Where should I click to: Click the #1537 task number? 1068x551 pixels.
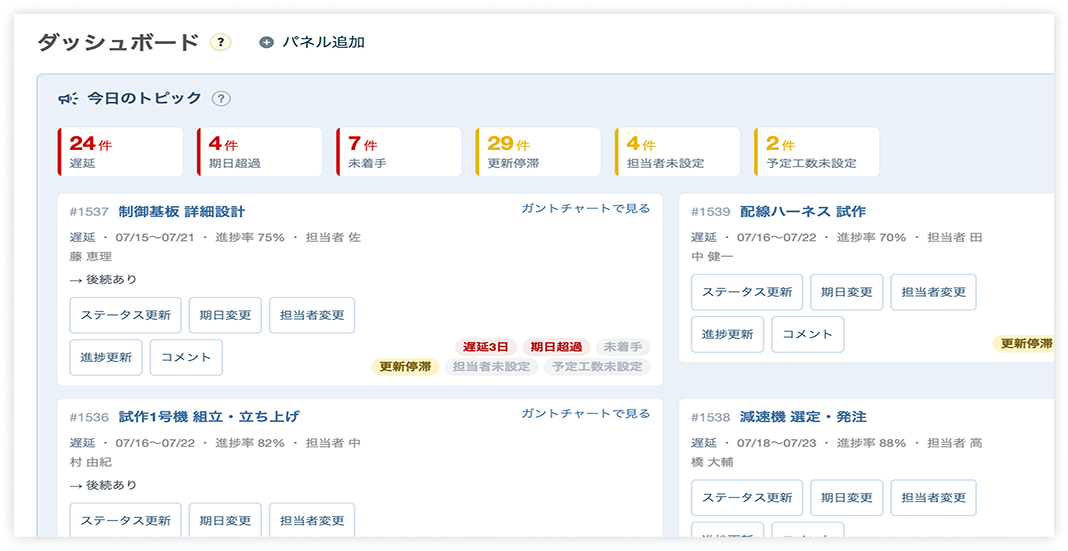(x=89, y=212)
